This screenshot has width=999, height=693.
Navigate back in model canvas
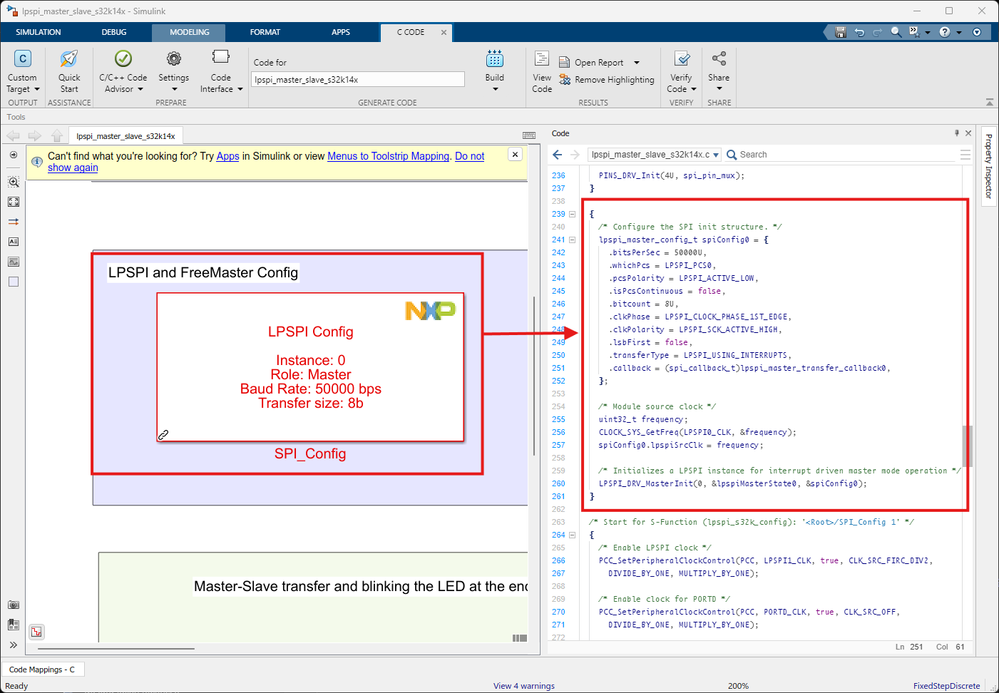(x=13, y=136)
